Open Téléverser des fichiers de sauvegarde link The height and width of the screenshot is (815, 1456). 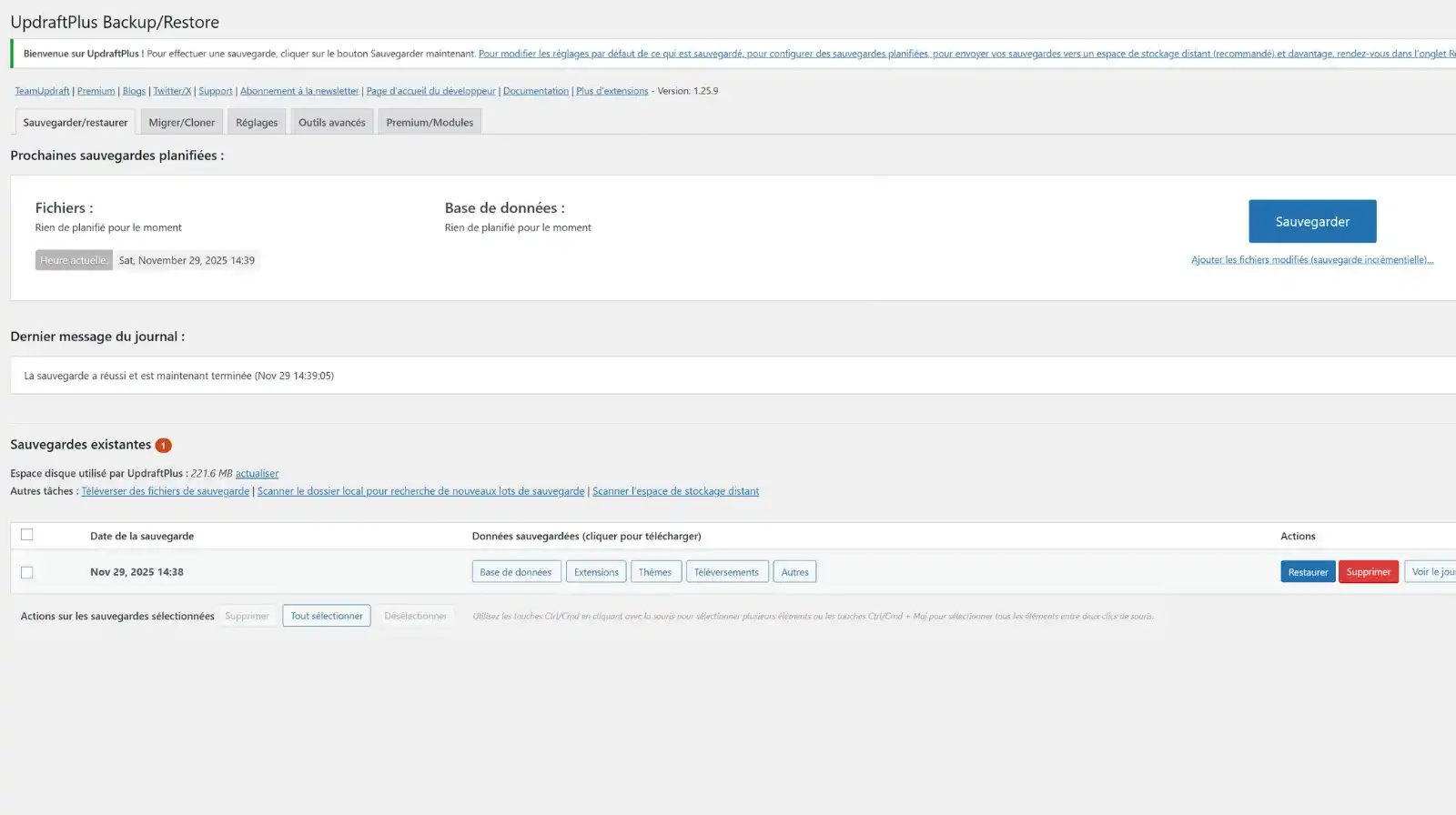[165, 491]
